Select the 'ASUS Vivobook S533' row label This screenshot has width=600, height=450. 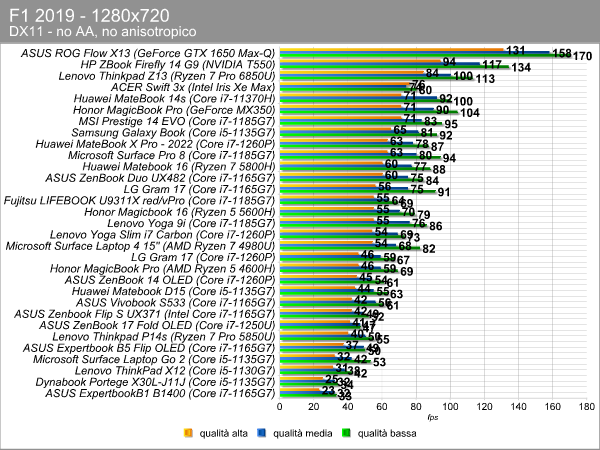click(x=176, y=302)
